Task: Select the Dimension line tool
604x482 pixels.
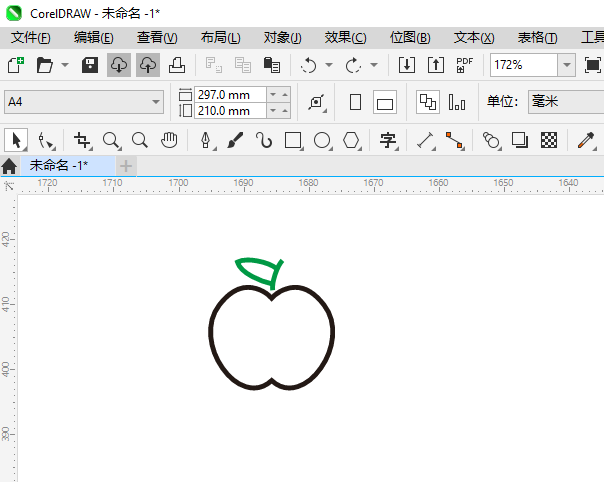Action: [426, 140]
